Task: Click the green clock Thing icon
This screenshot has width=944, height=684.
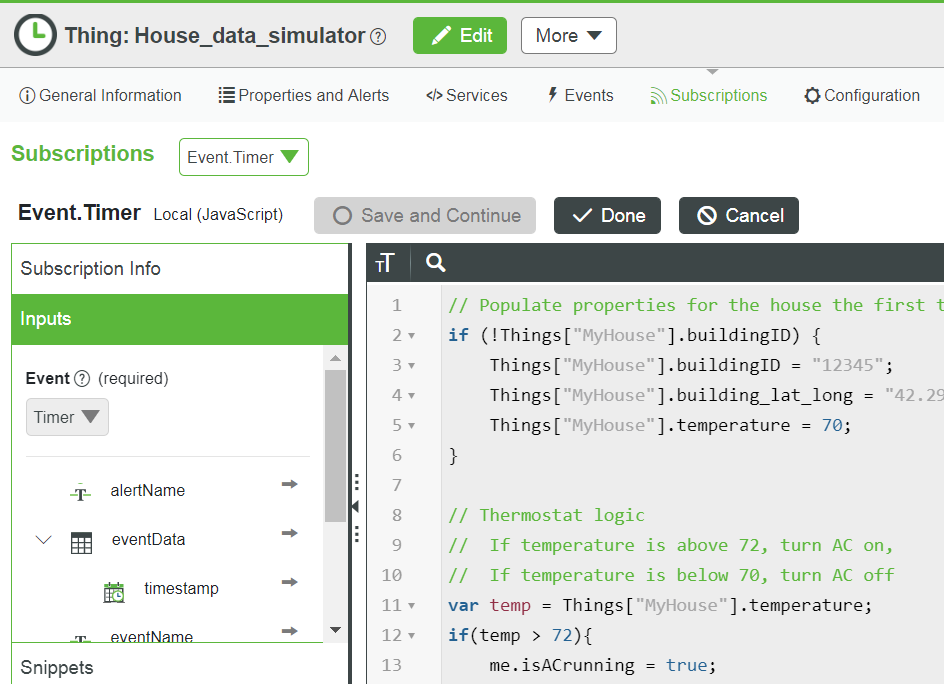Action: pos(35,35)
